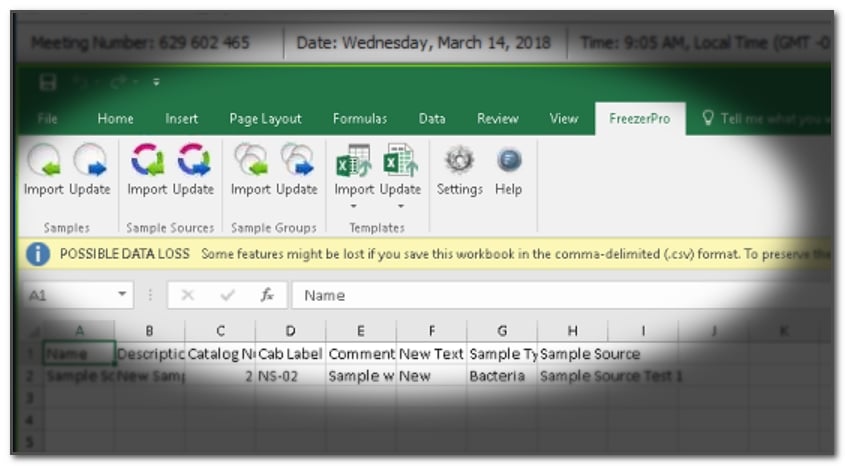845x466 pixels.
Task: Click the formula bar cancel X icon
Action: click(x=188, y=295)
